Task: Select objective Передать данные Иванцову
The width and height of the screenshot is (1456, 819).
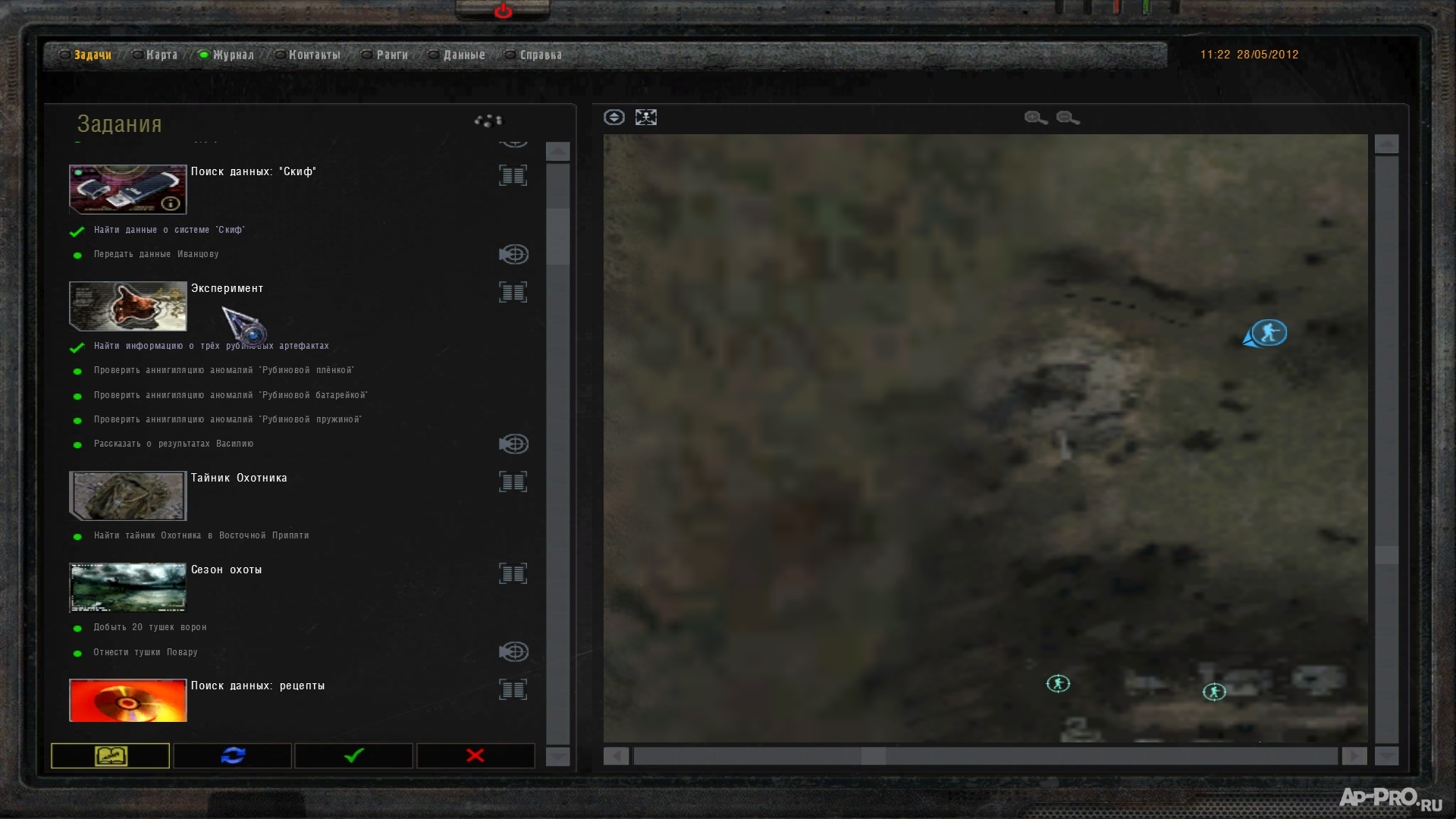Action: [x=156, y=254]
